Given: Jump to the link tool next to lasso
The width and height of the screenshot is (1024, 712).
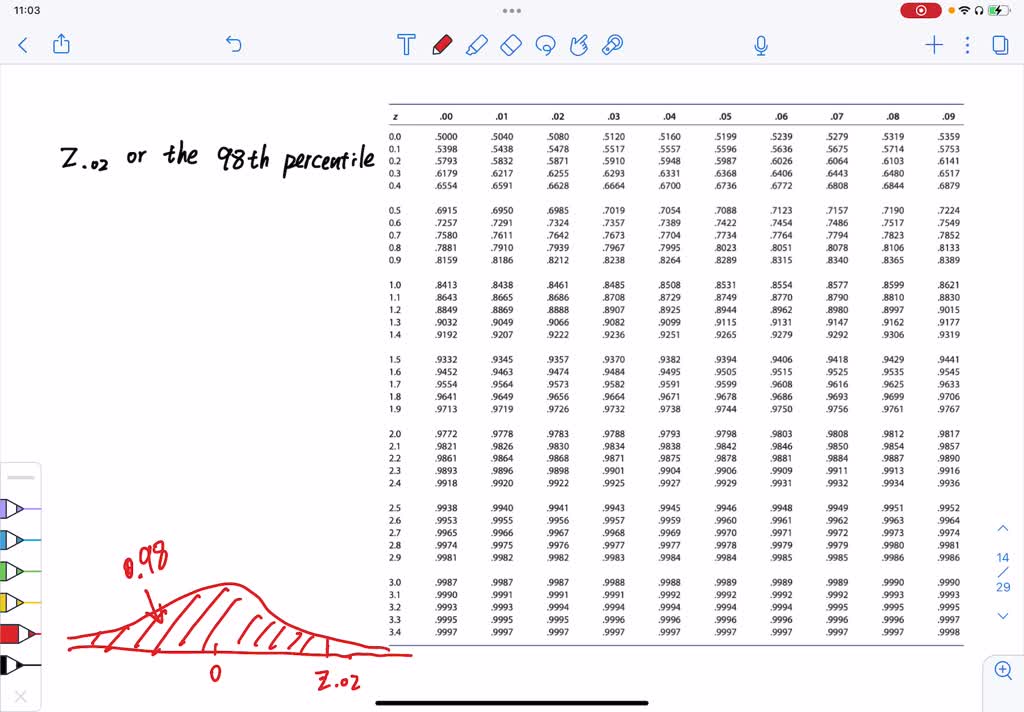Looking at the screenshot, I should click(612, 44).
